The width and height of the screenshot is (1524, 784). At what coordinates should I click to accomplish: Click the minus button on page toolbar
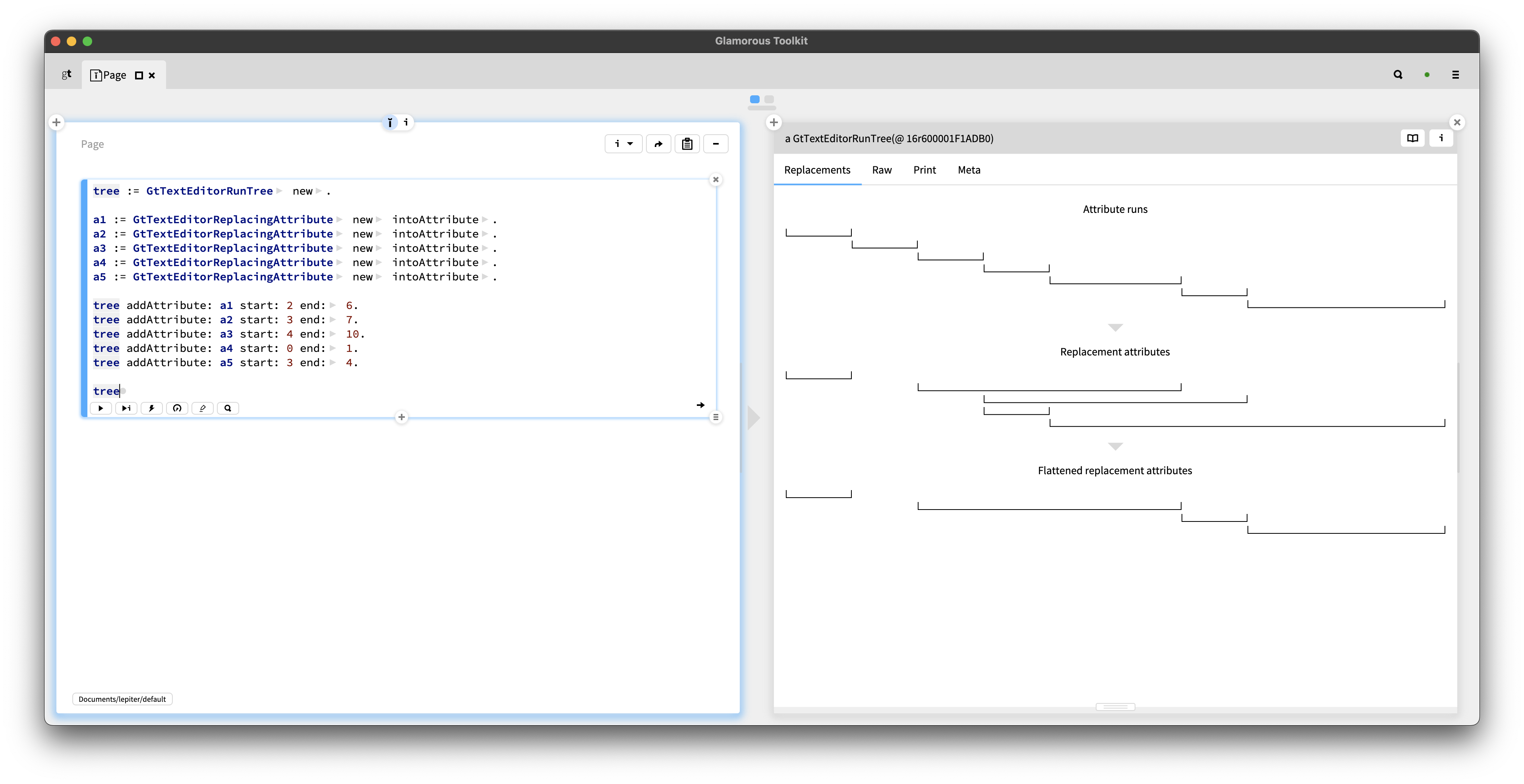tap(715, 144)
